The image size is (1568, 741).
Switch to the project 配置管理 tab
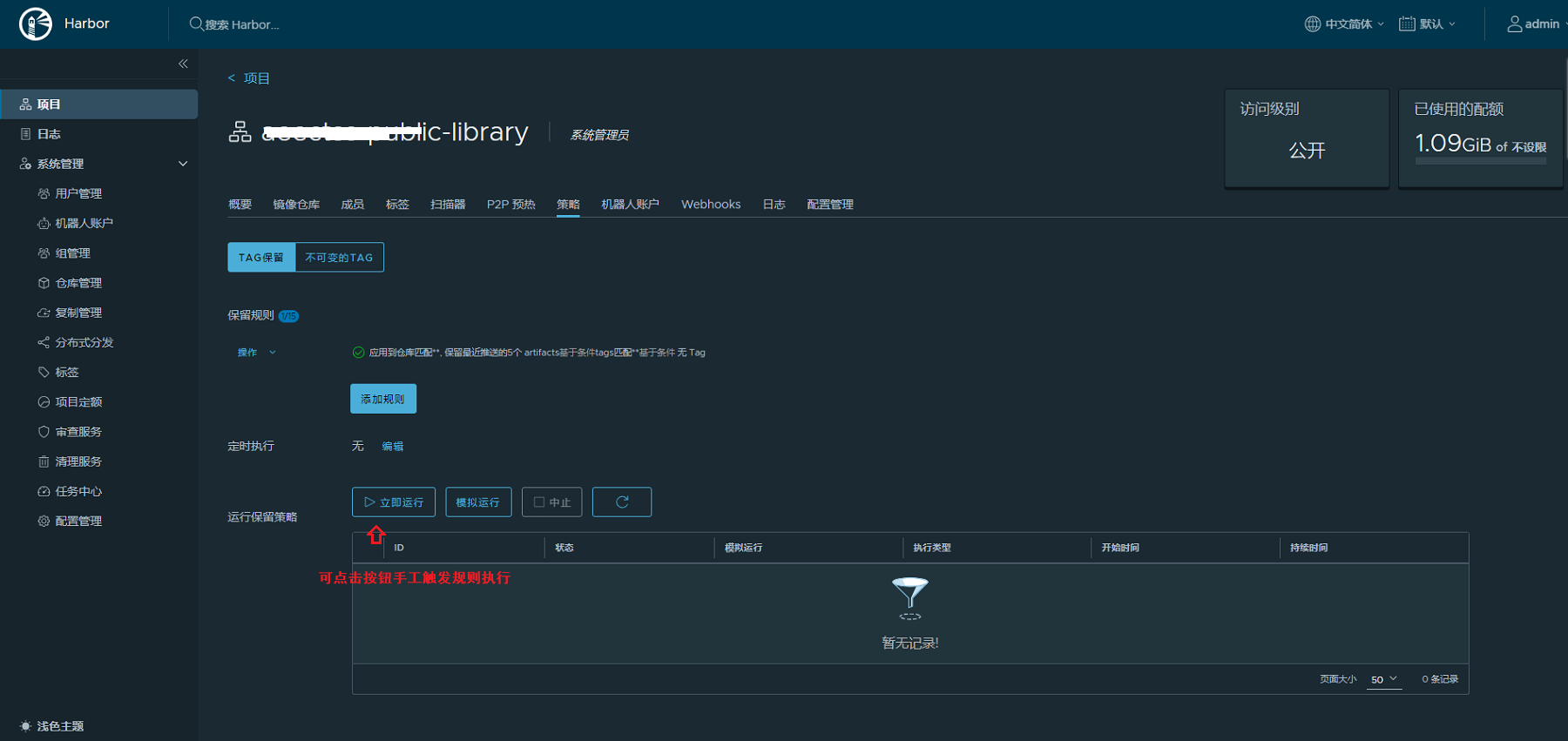point(829,205)
